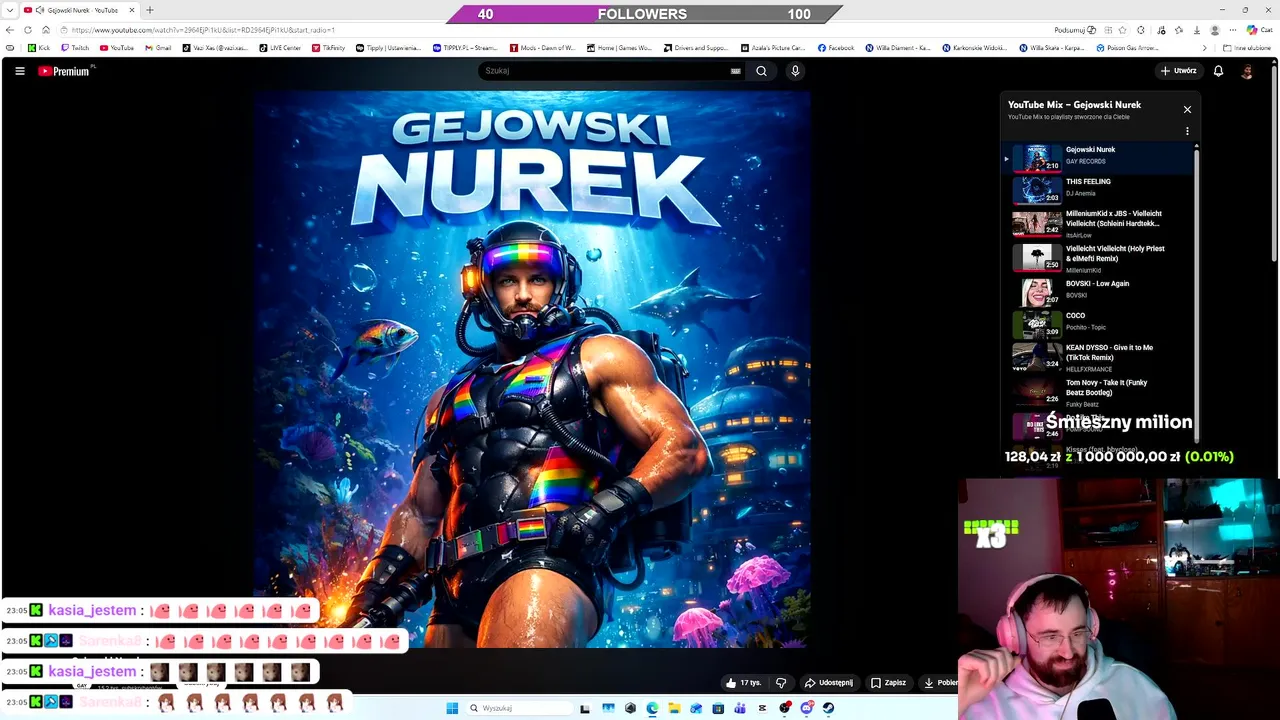
Task: Reload the page with refresh icon
Action: [x=28, y=30]
